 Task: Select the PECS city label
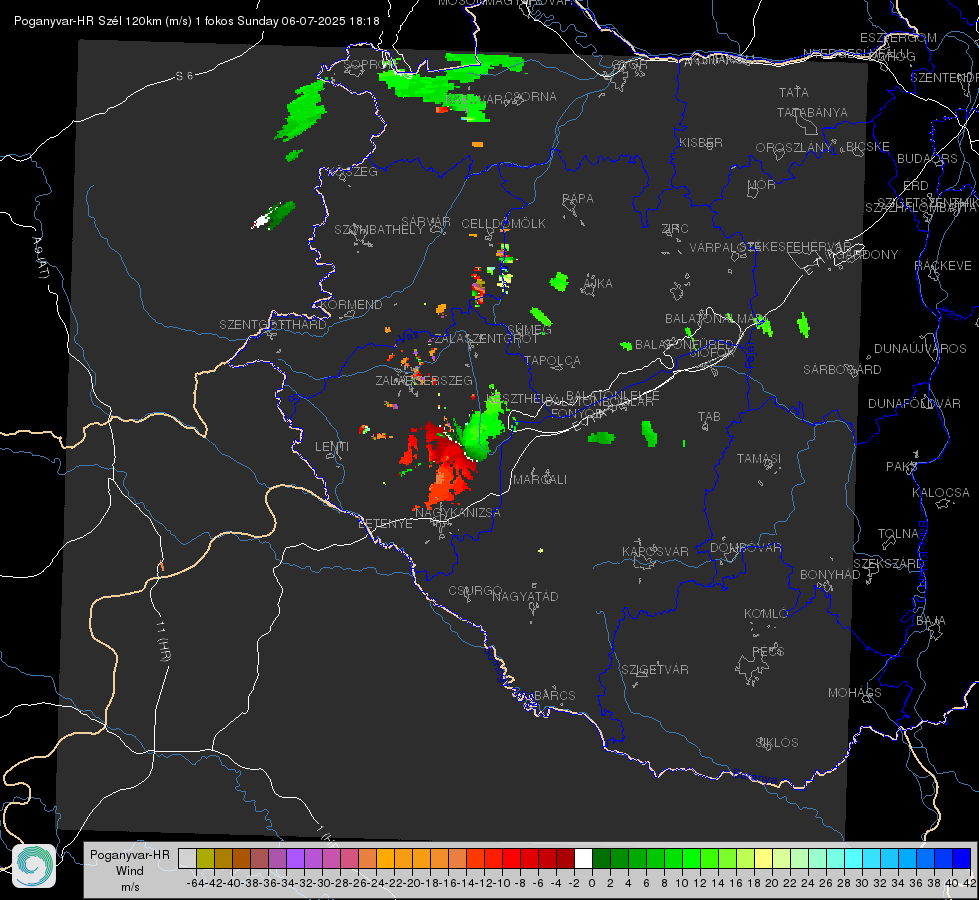click(x=767, y=651)
